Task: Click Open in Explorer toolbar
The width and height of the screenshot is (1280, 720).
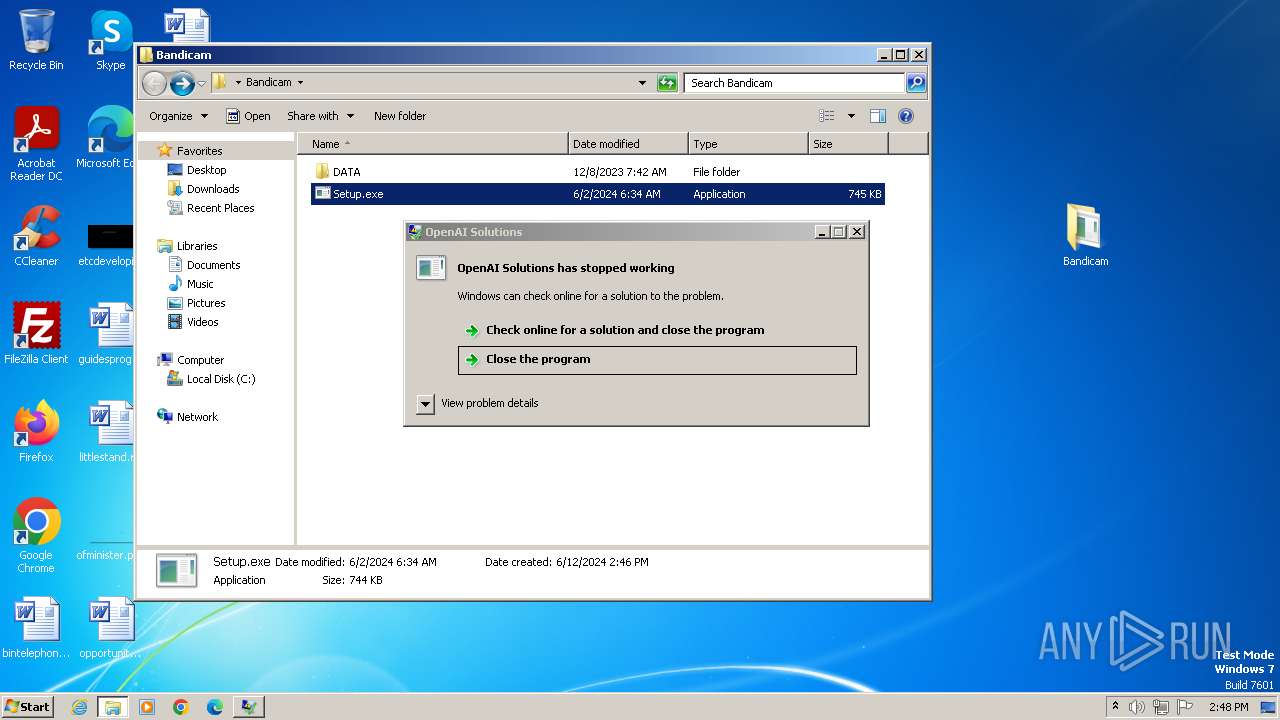Action: coord(248,116)
